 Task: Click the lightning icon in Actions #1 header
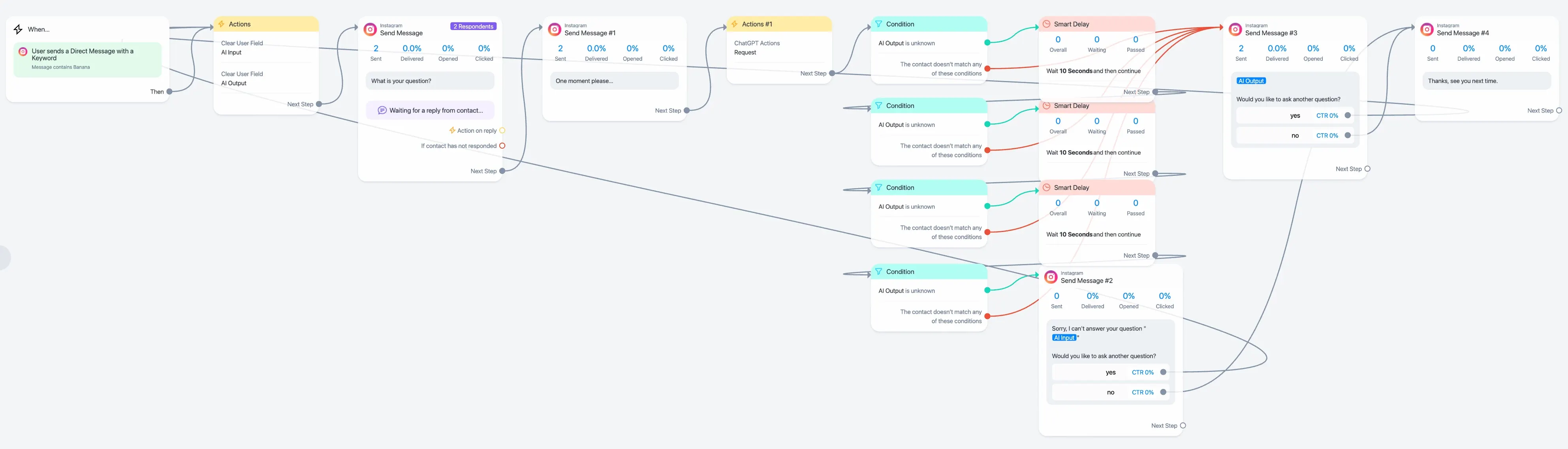[734, 25]
